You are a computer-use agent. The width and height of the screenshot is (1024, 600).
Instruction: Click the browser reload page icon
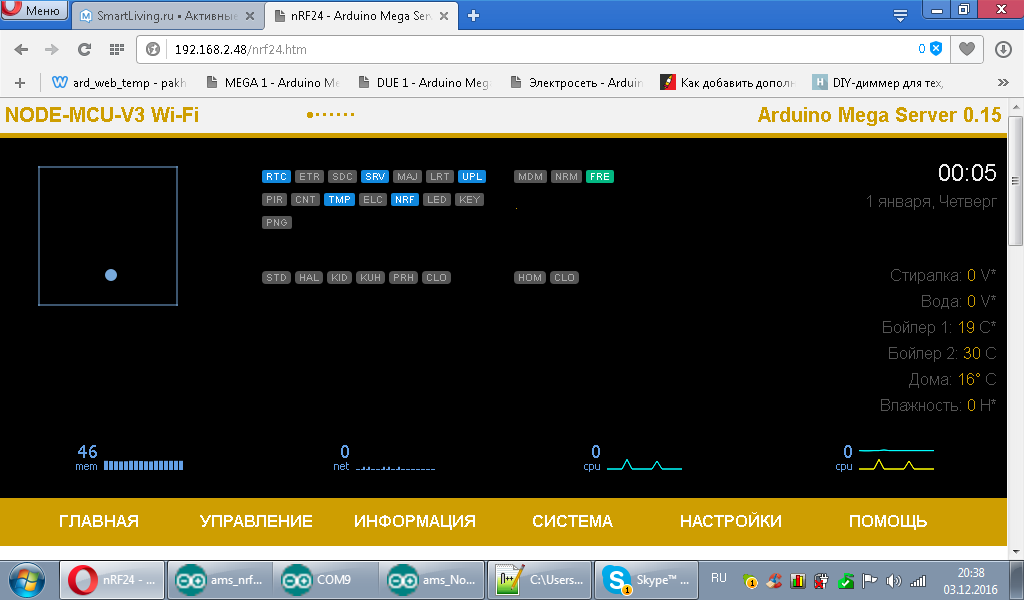[84, 49]
